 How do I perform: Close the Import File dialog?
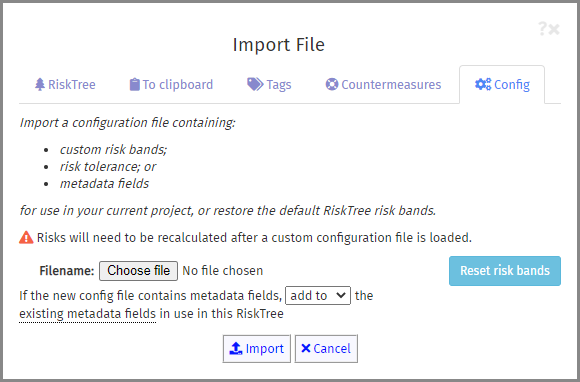click(x=554, y=29)
